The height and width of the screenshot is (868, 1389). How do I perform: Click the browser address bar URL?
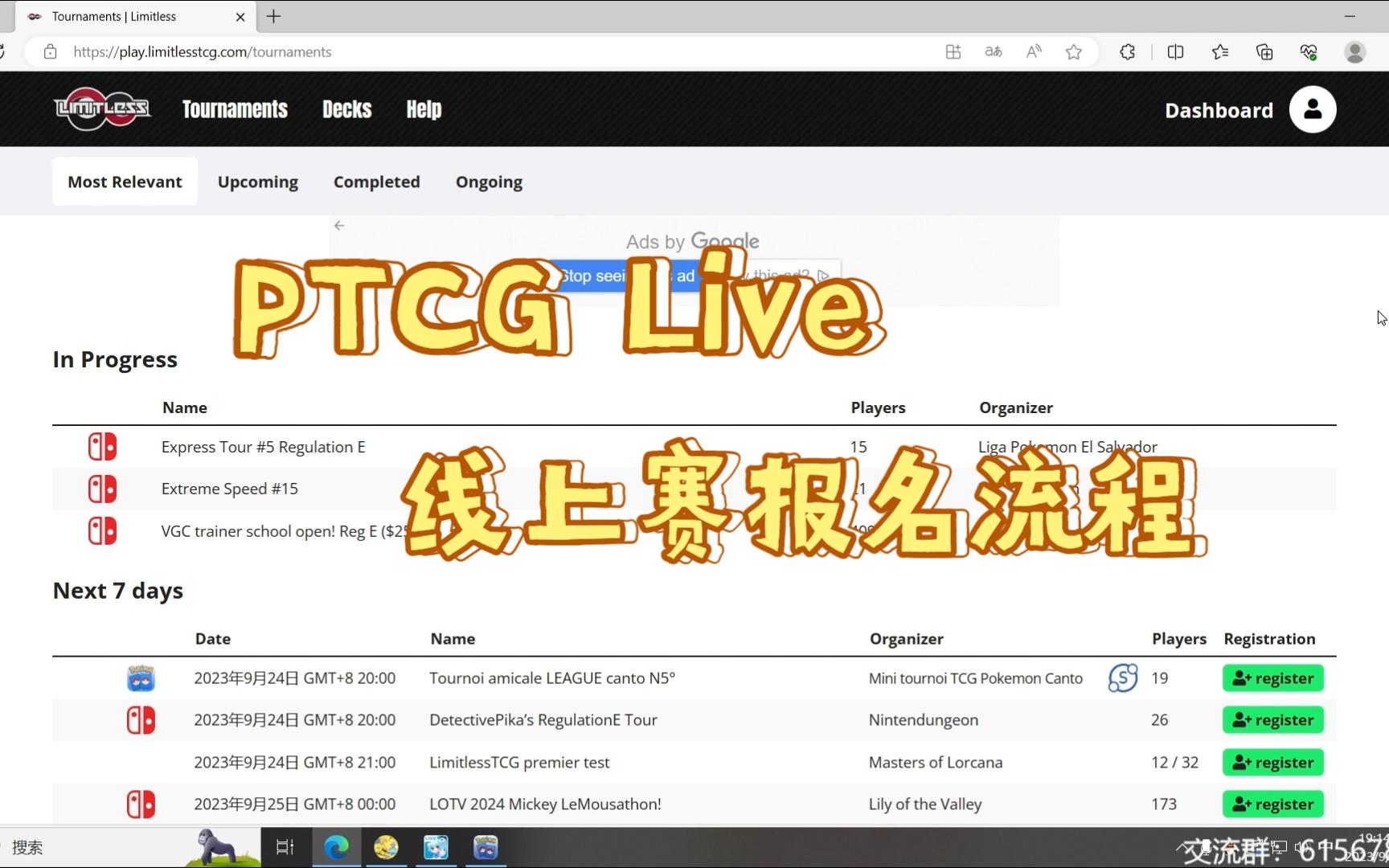pyautogui.click(x=203, y=52)
